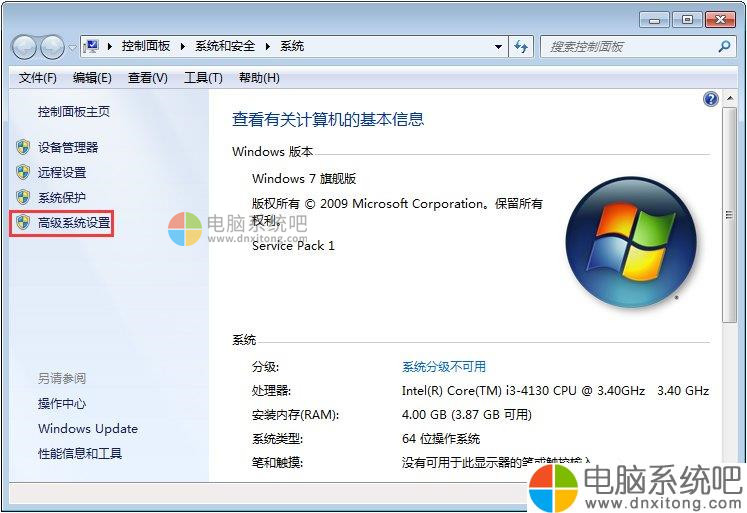Image resolution: width=747 pixels, height=513 pixels.
Task: Open address bar history dropdown arrow
Action: click(x=498, y=47)
